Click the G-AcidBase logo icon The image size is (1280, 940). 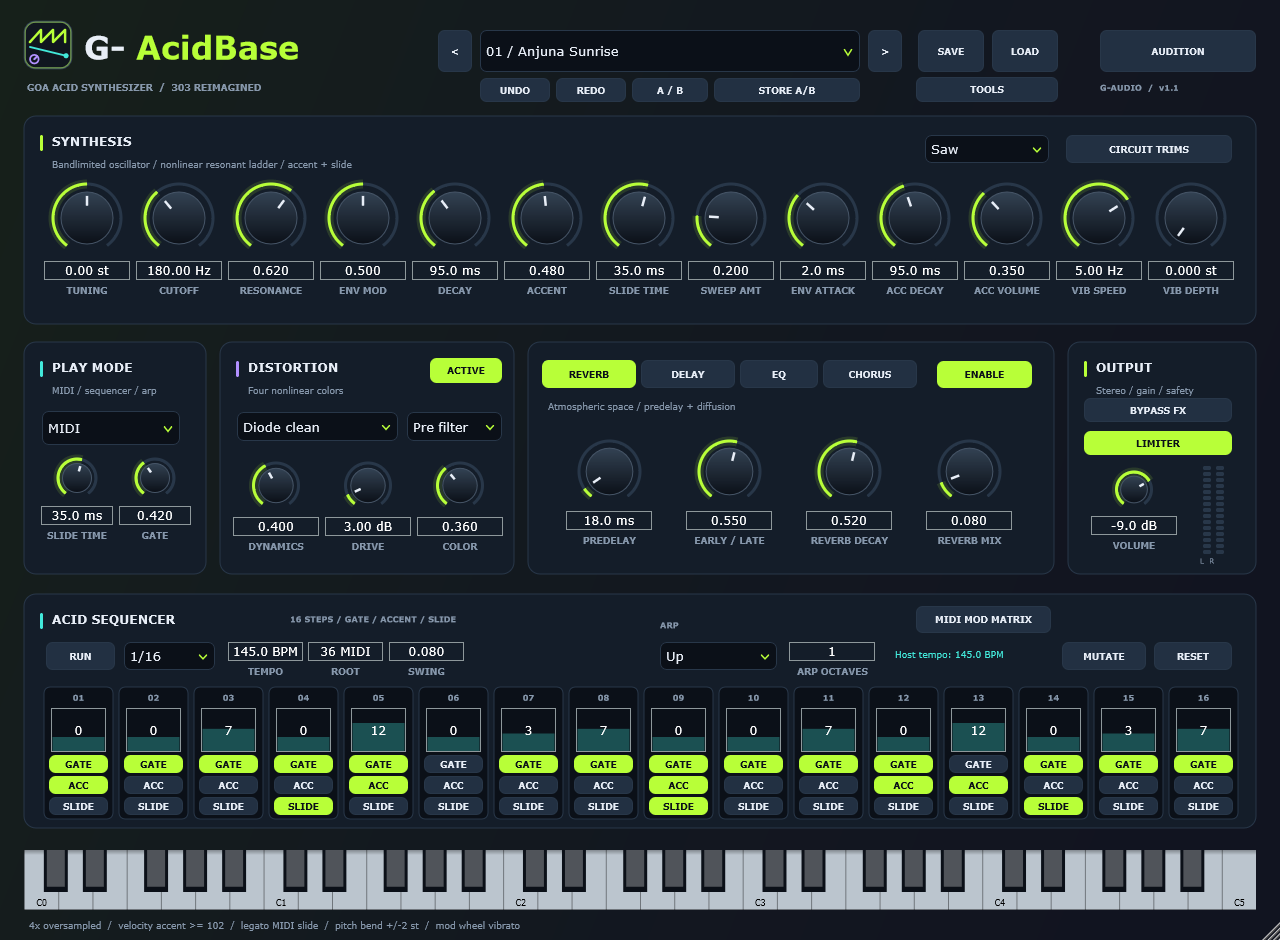pos(48,46)
